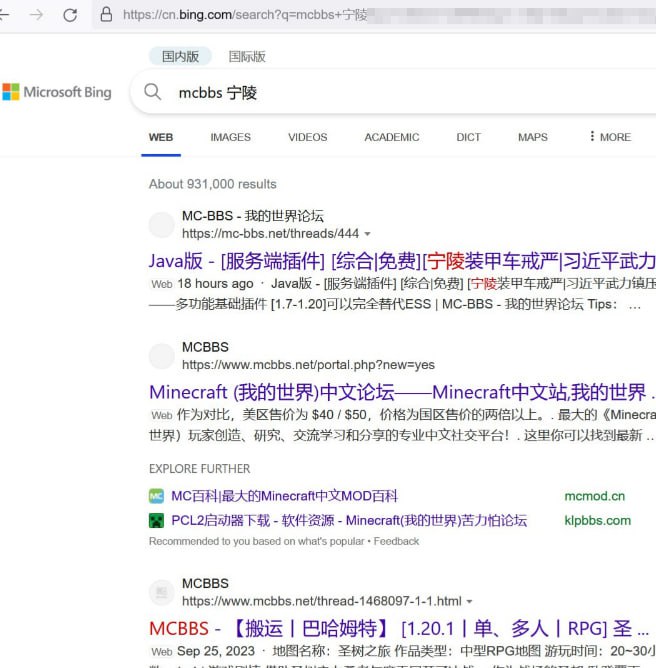Click https://mc-bbs.net/threads/444 URL

click(x=270, y=234)
